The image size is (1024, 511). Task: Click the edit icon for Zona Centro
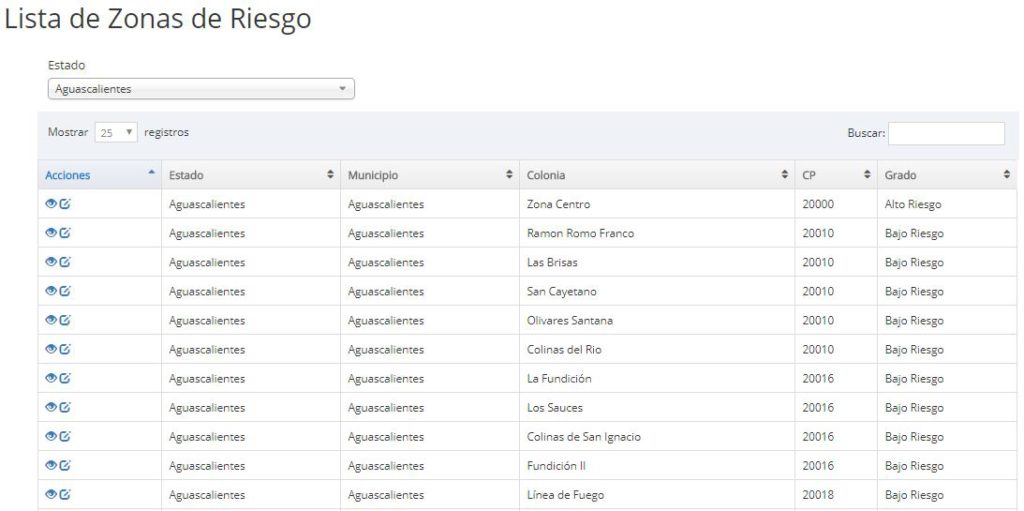click(65, 204)
